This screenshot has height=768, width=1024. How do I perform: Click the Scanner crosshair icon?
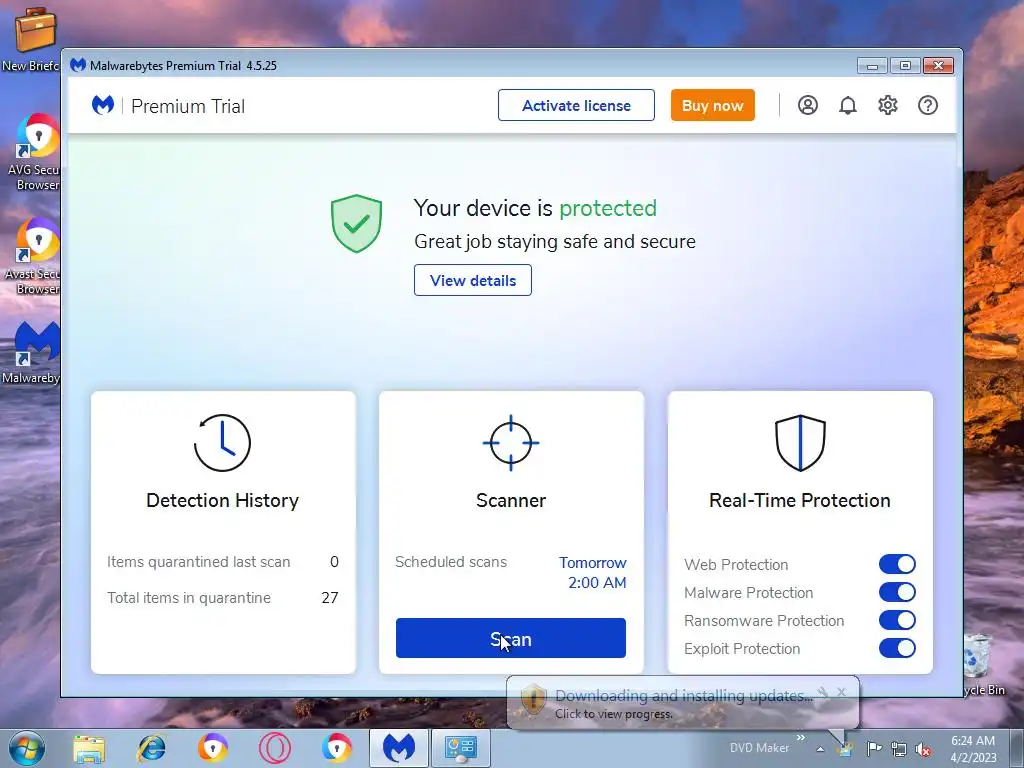click(x=511, y=443)
